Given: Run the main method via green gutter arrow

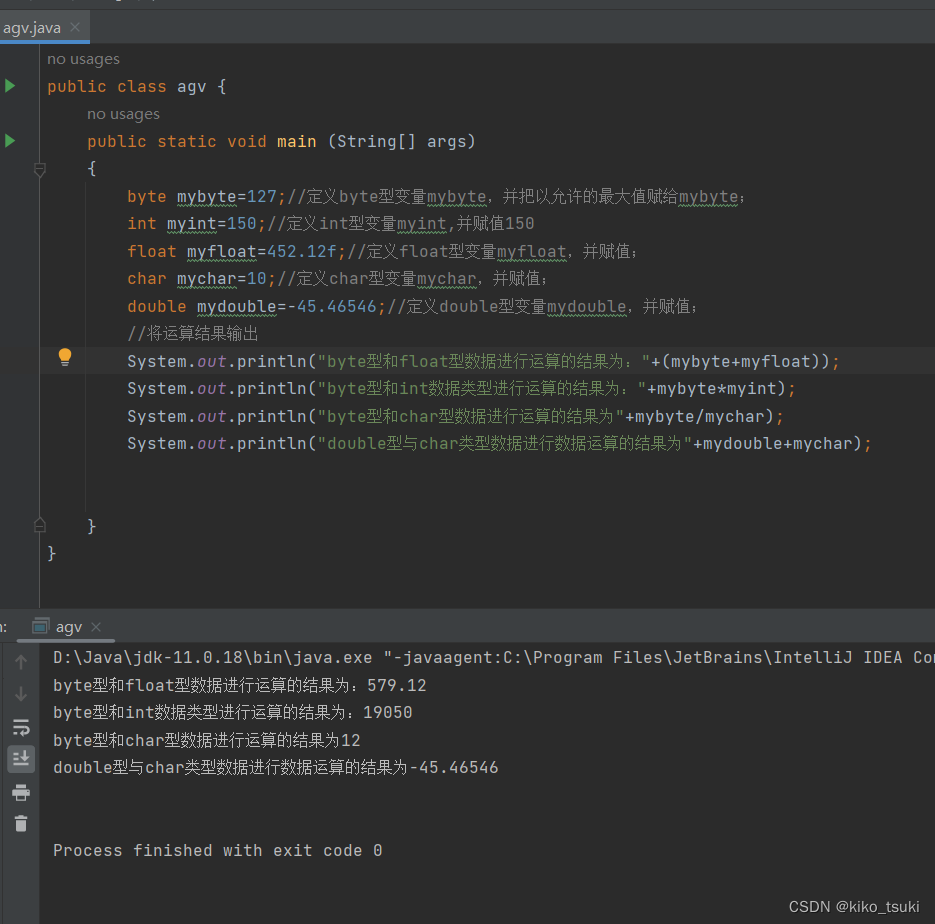Looking at the screenshot, I should coord(10,141).
